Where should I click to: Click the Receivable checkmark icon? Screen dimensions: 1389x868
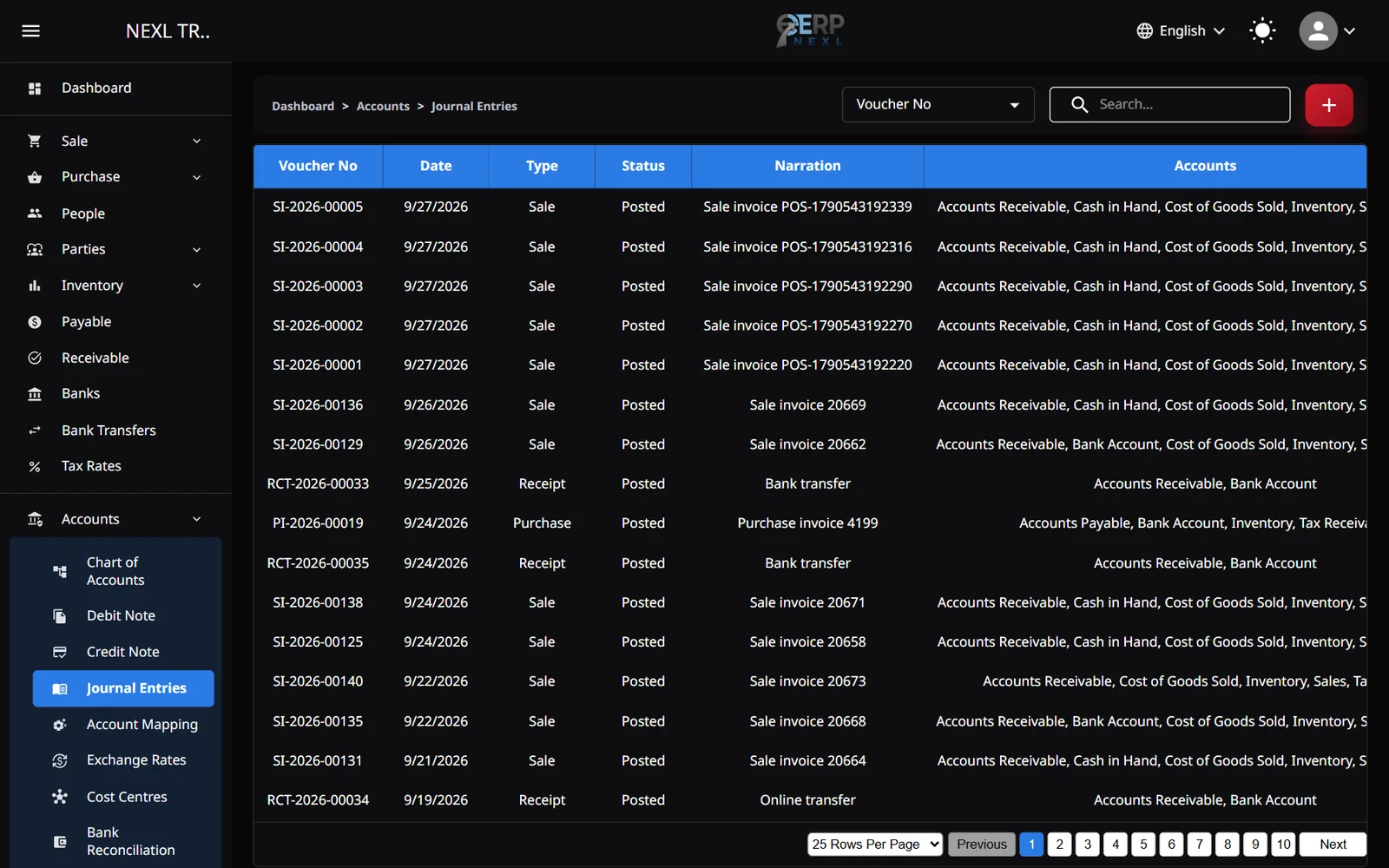pyautogui.click(x=35, y=358)
